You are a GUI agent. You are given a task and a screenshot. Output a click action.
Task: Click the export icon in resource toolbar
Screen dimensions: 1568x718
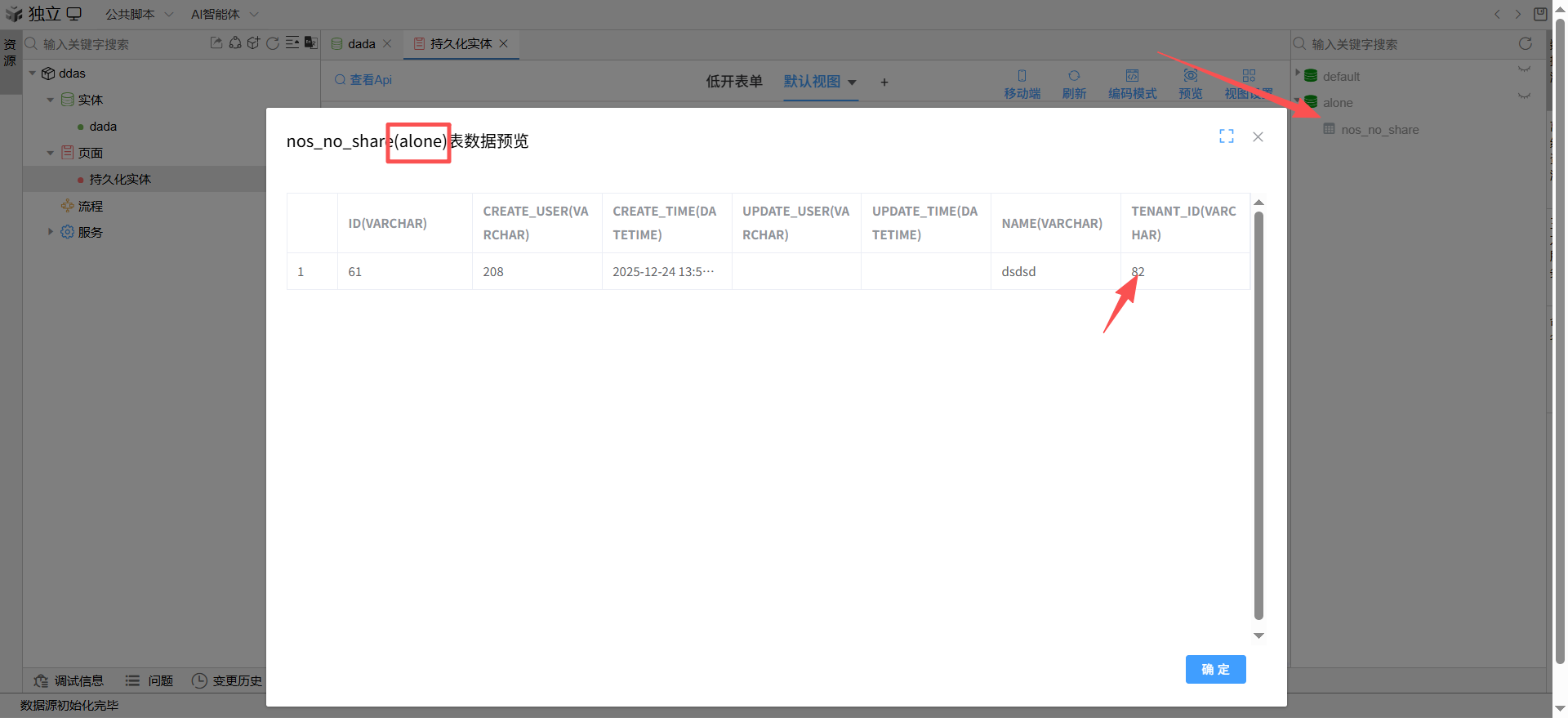pos(216,43)
